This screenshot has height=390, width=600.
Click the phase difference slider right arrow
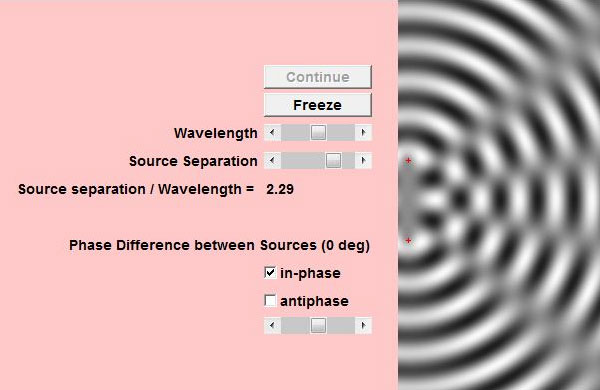click(363, 326)
